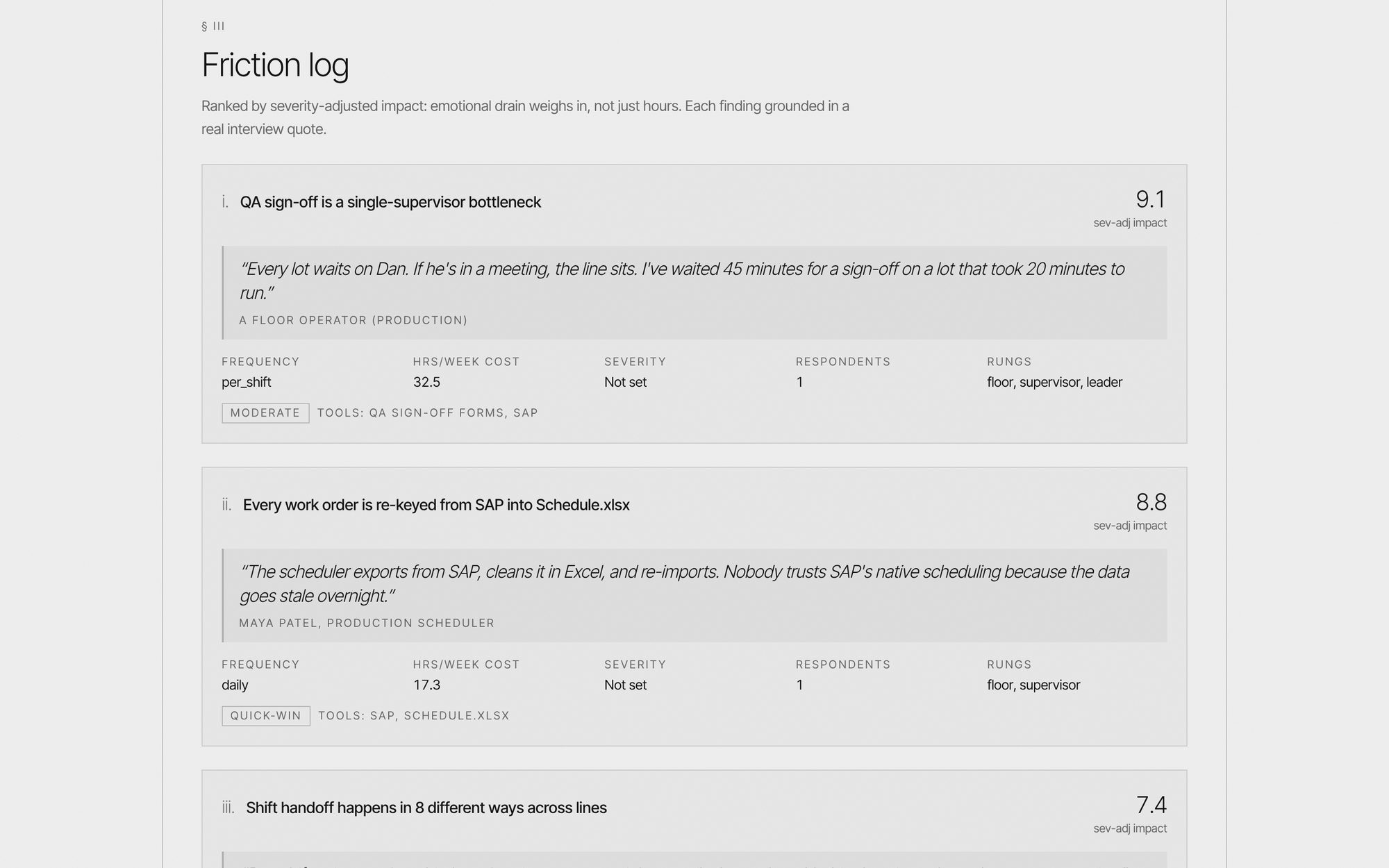Viewport: 1389px width, 868px height.
Task: Click the Shift handoff finding title
Action: 426,808
